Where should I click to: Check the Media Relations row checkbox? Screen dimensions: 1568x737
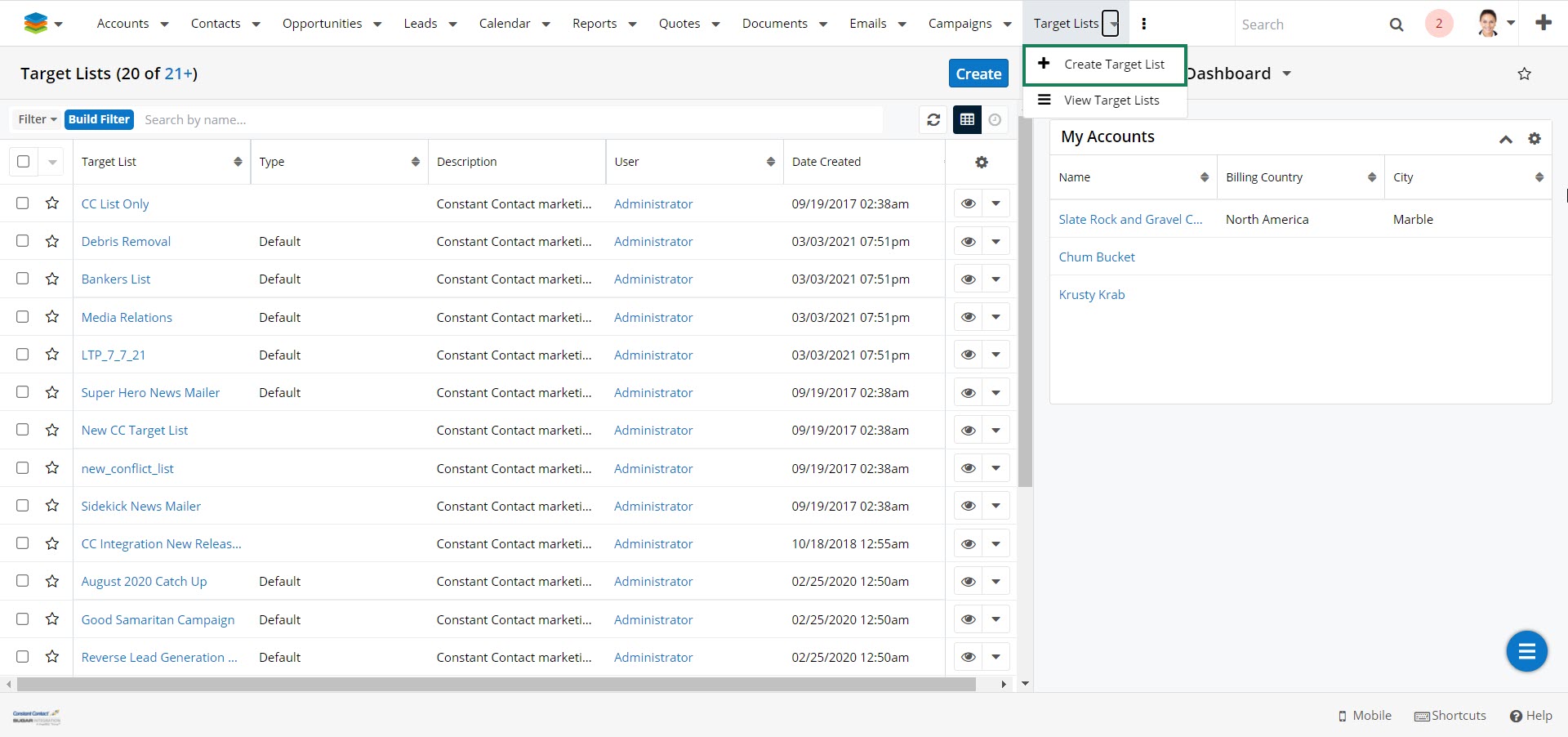tap(23, 317)
